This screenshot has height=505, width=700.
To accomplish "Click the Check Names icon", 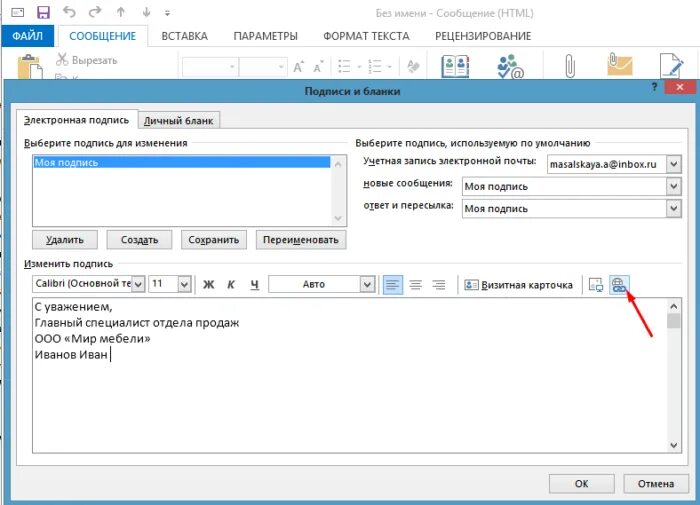I will pos(510,66).
